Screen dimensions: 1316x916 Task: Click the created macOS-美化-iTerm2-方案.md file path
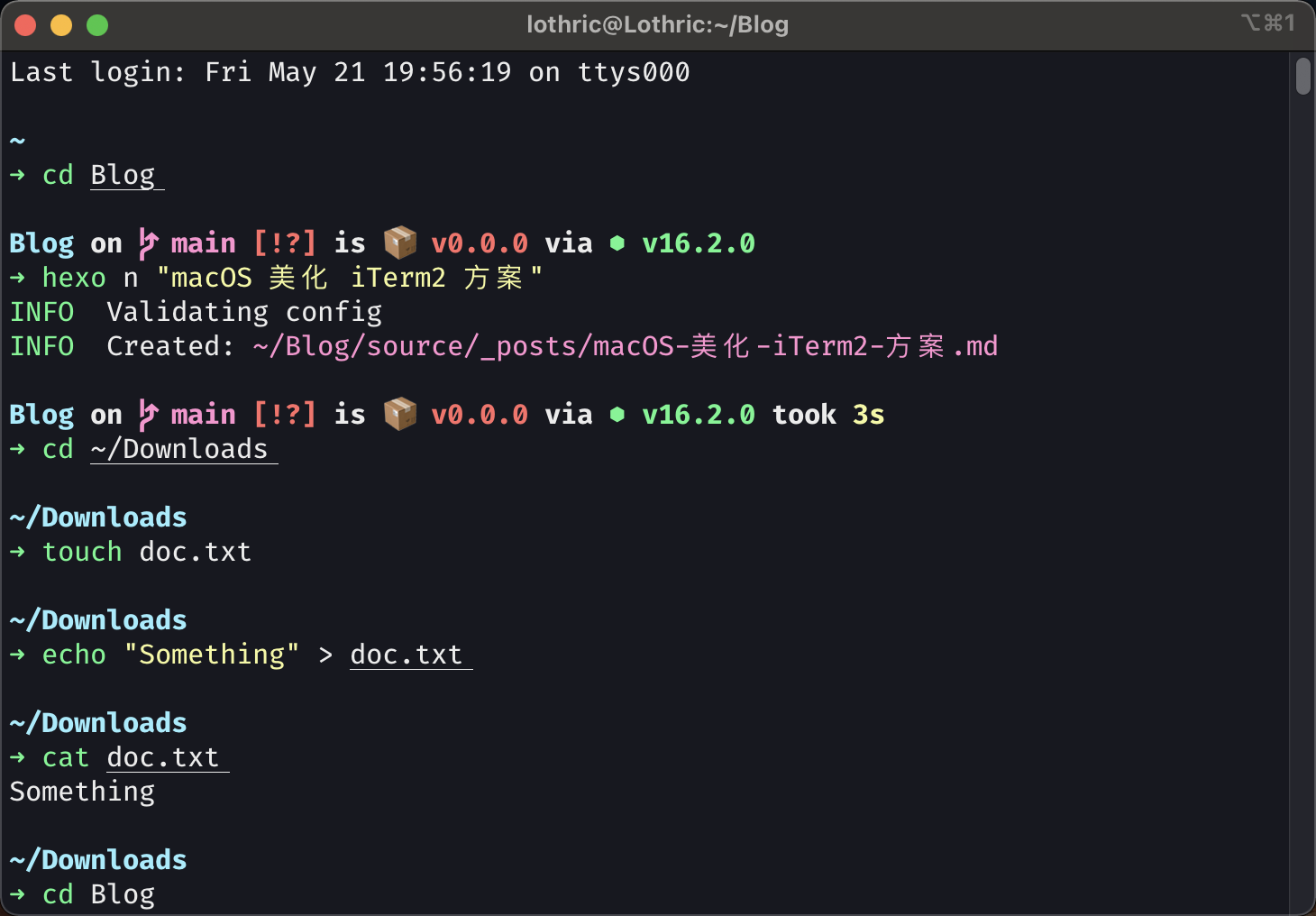tap(626, 346)
